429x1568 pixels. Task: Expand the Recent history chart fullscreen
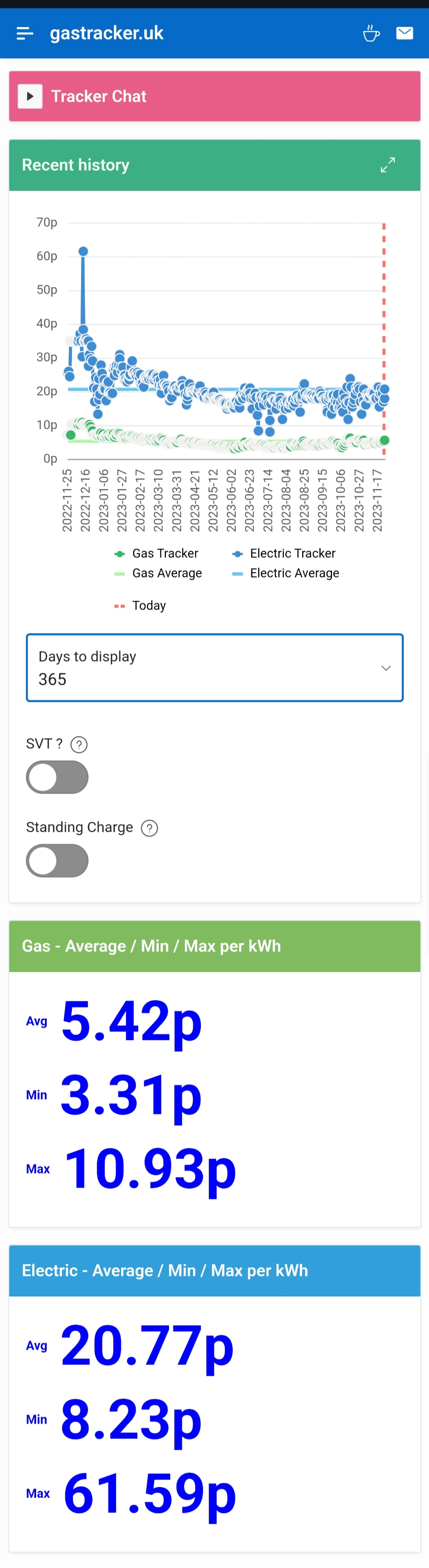click(388, 165)
